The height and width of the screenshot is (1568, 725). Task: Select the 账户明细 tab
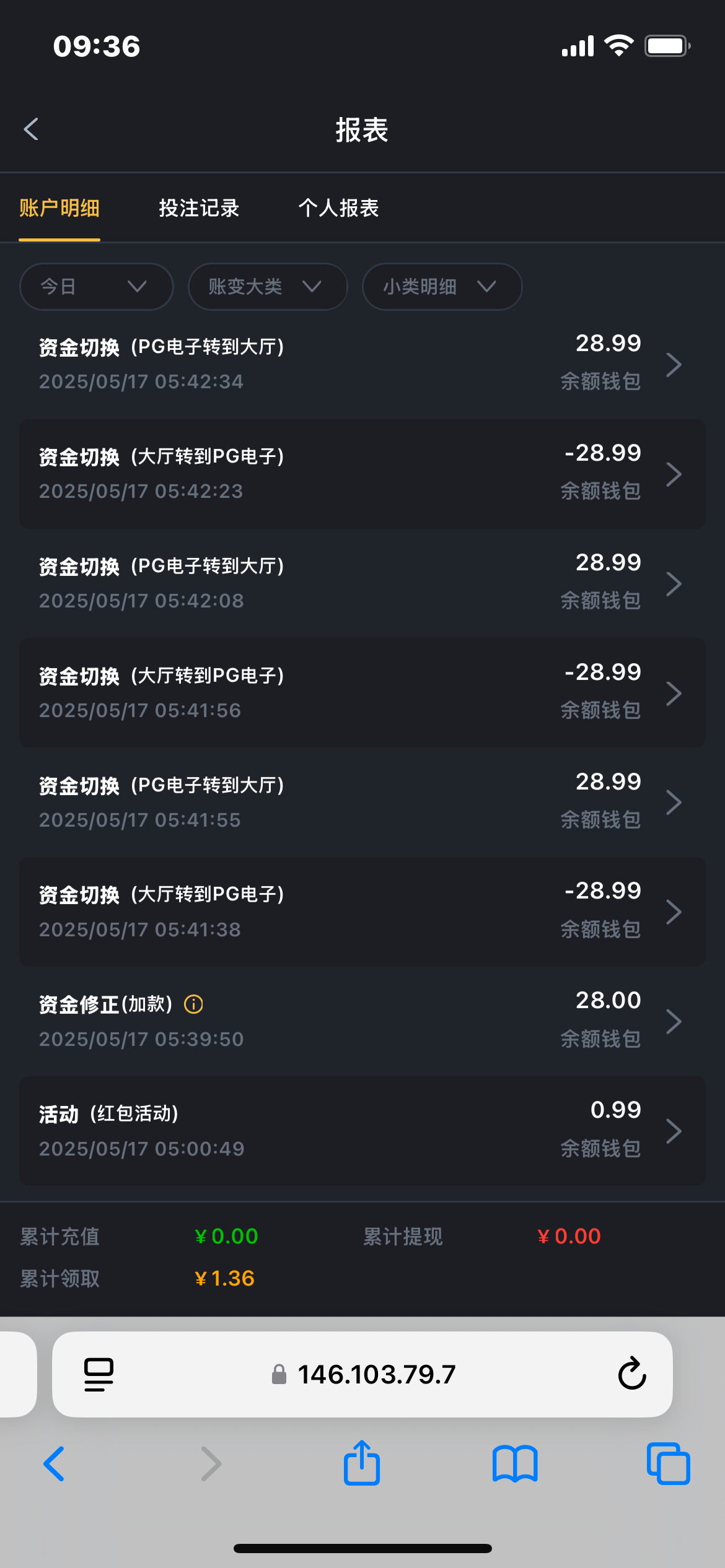click(x=59, y=208)
